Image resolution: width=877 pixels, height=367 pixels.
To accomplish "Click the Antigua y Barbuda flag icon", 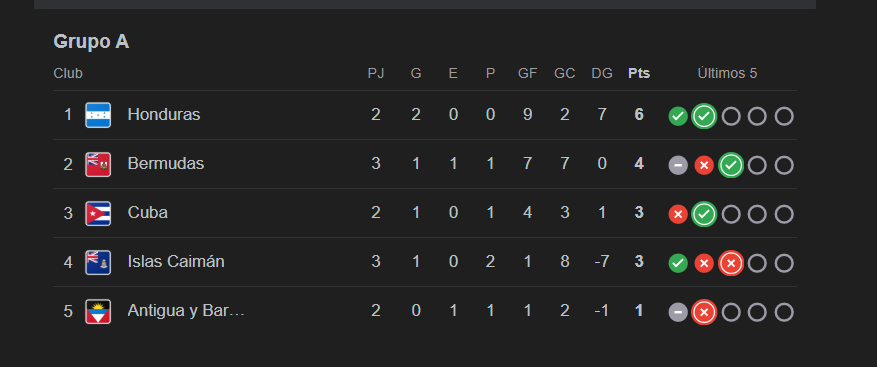I will (x=98, y=312).
